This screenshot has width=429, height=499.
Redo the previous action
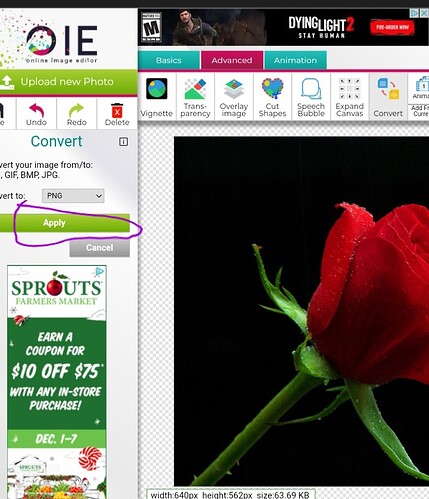[77, 114]
